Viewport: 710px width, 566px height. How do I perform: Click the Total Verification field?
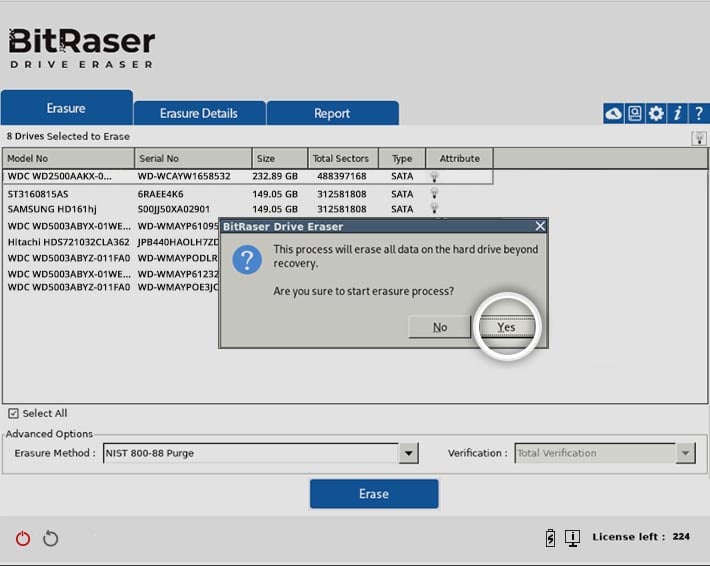coord(595,453)
